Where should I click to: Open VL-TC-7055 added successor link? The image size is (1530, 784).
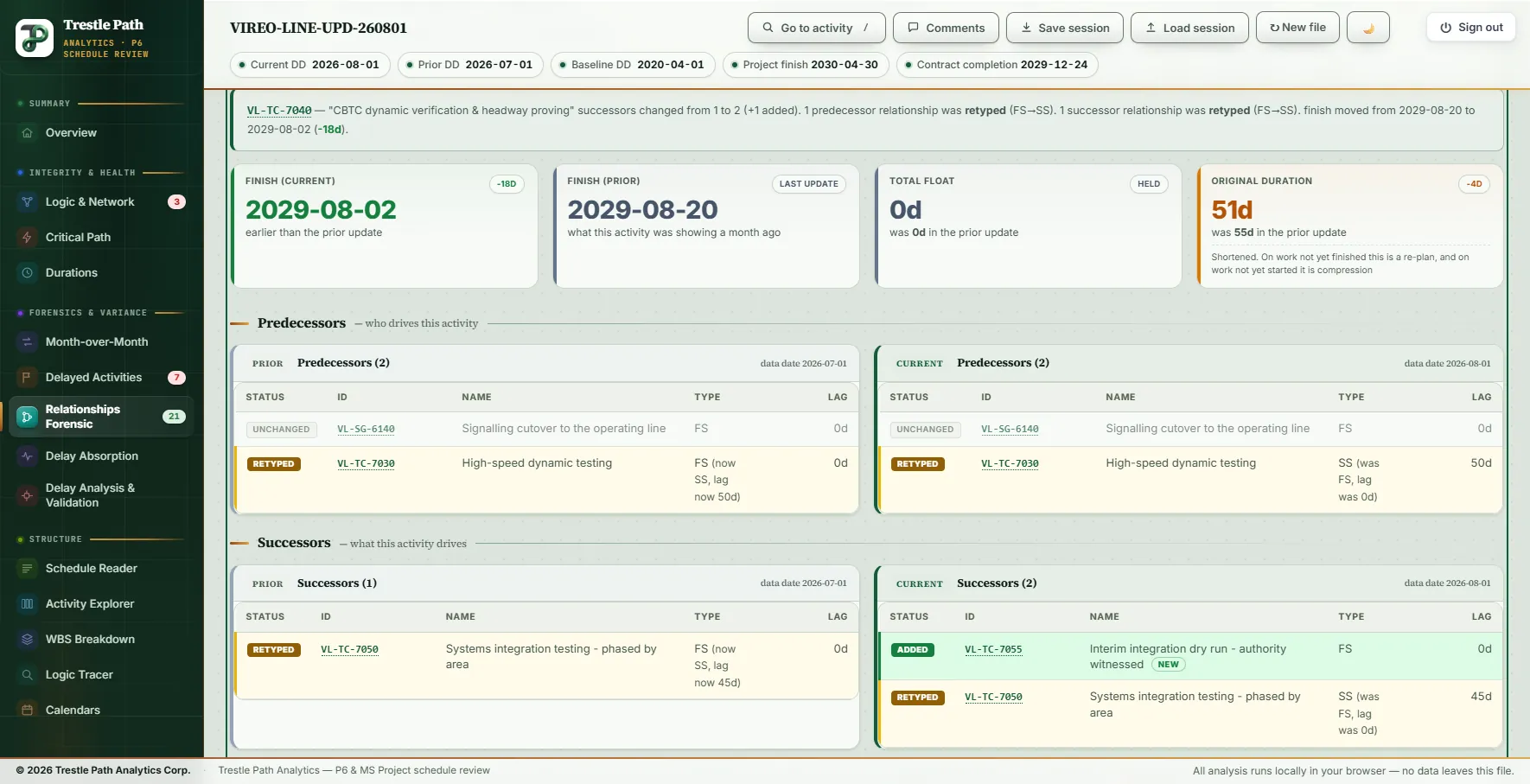pyautogui.click(x=993, y=649)
